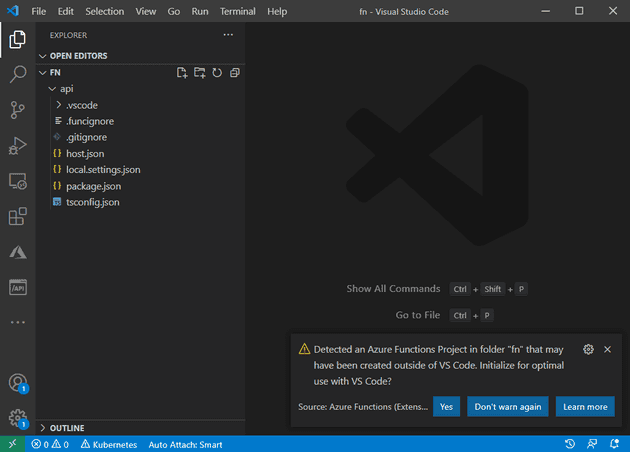This screenshot has height=452, width=630.
Task: Open the Source Control view
Action: pos(17,110)
